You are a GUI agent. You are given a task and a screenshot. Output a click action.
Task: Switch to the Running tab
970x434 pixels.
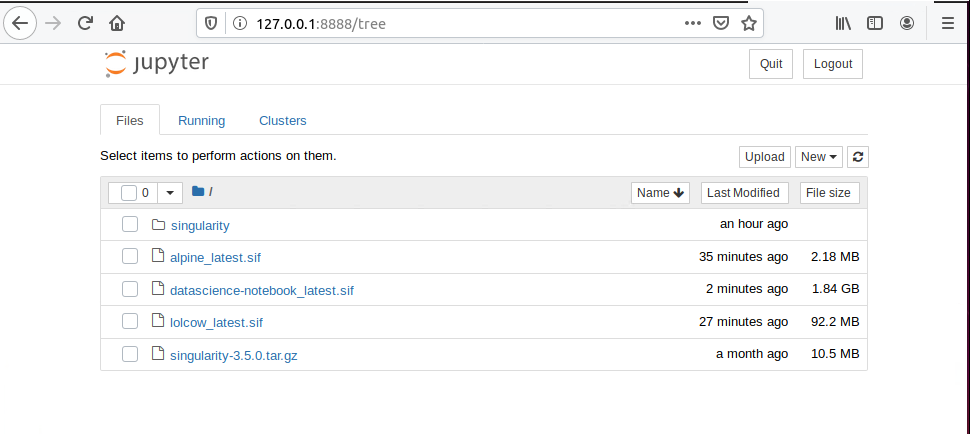(202, 121)
